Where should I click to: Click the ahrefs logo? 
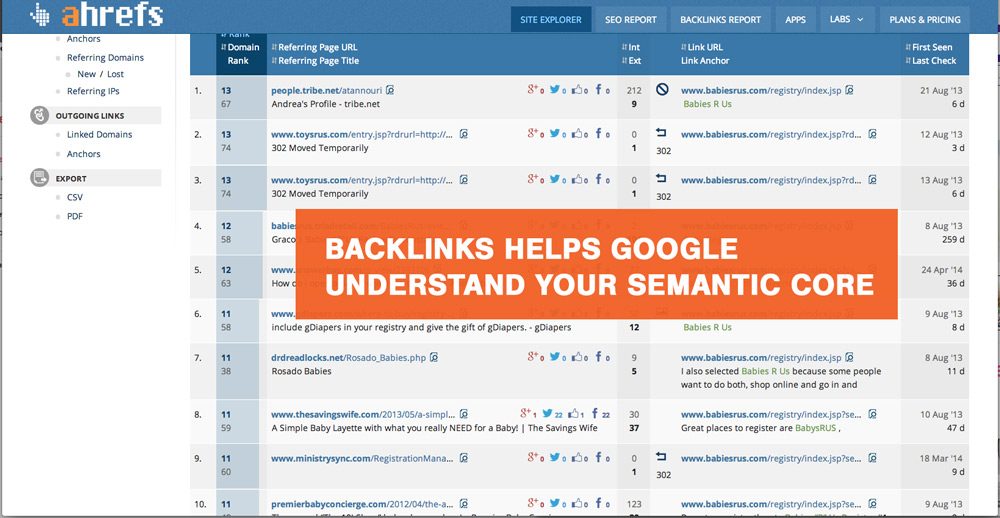tap(96, 15)
